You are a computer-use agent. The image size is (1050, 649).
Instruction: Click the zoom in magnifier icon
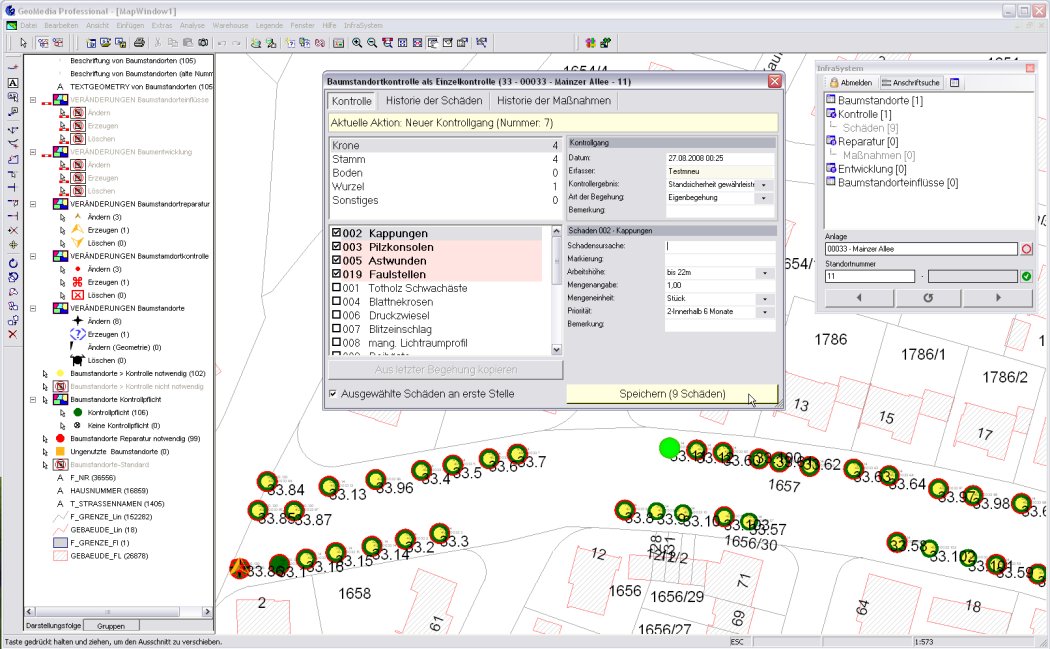(x=355, y=43)
